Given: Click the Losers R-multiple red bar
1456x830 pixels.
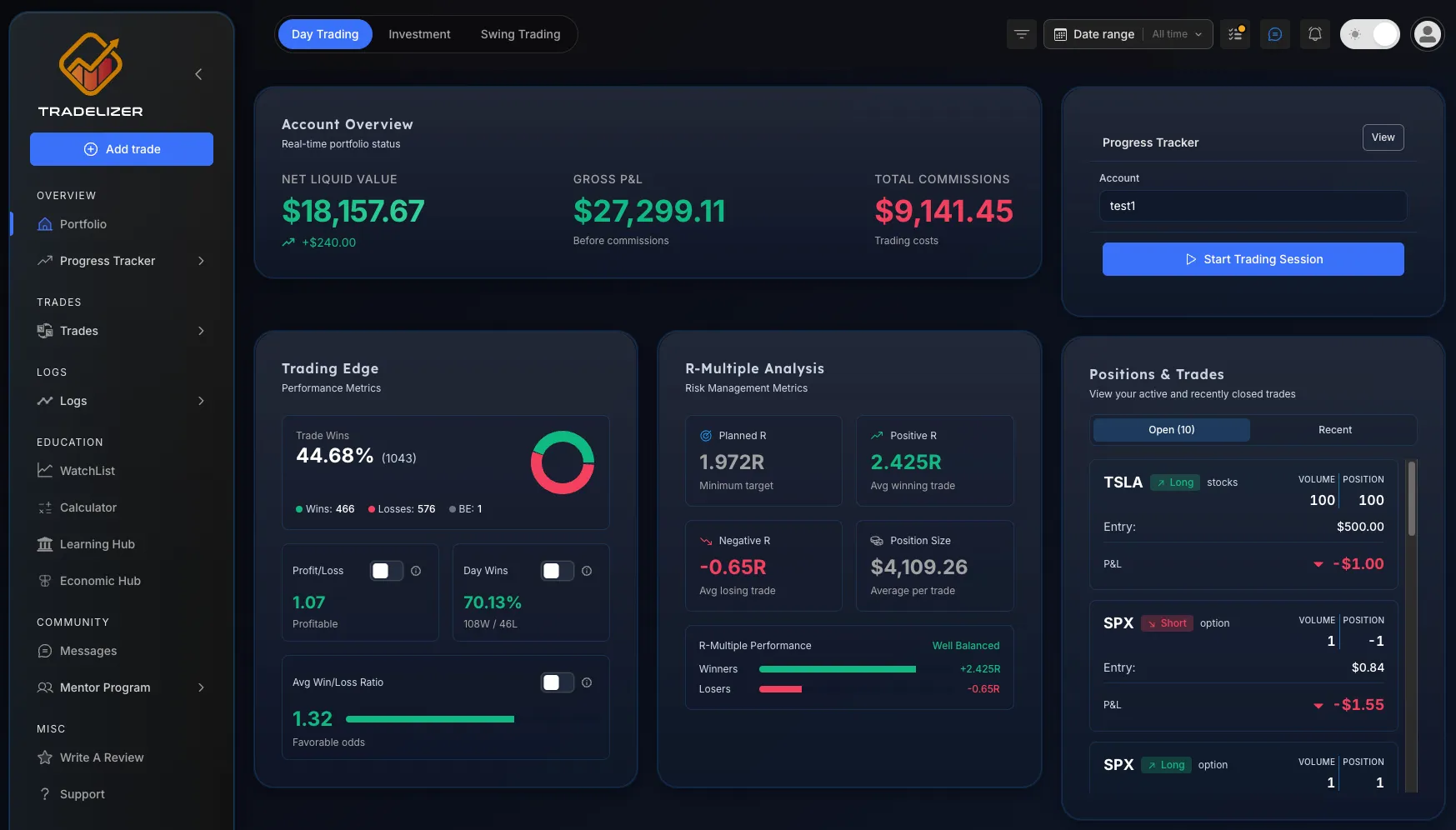Looking at the screenshot, I should click(x=780, y=689).
